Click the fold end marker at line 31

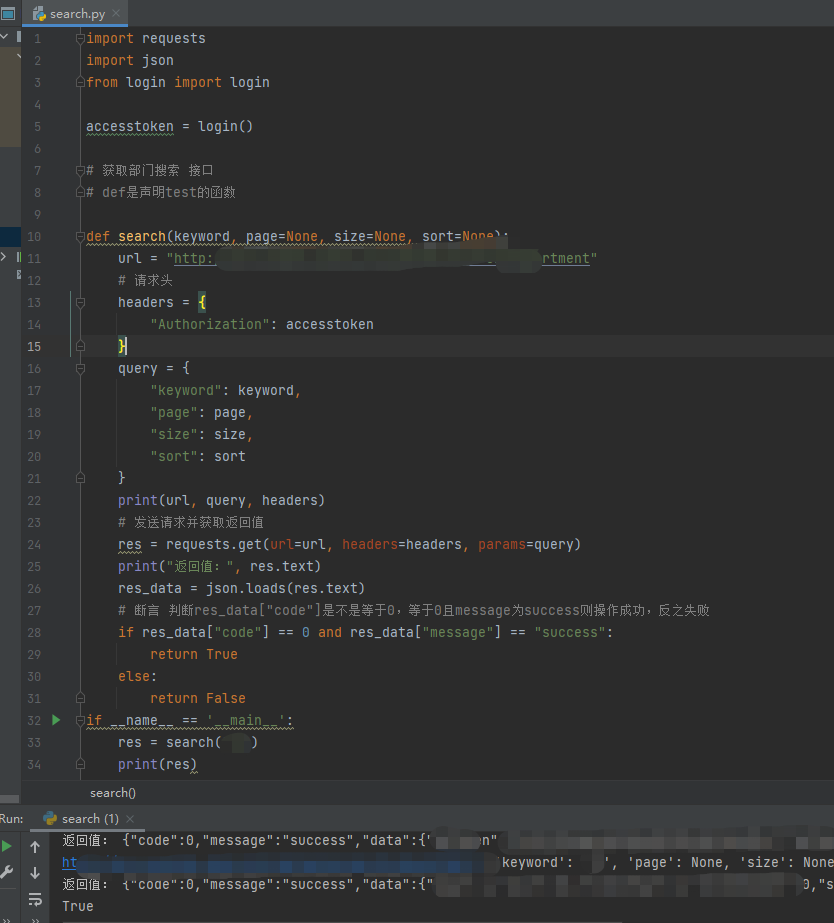coord(80,699)
